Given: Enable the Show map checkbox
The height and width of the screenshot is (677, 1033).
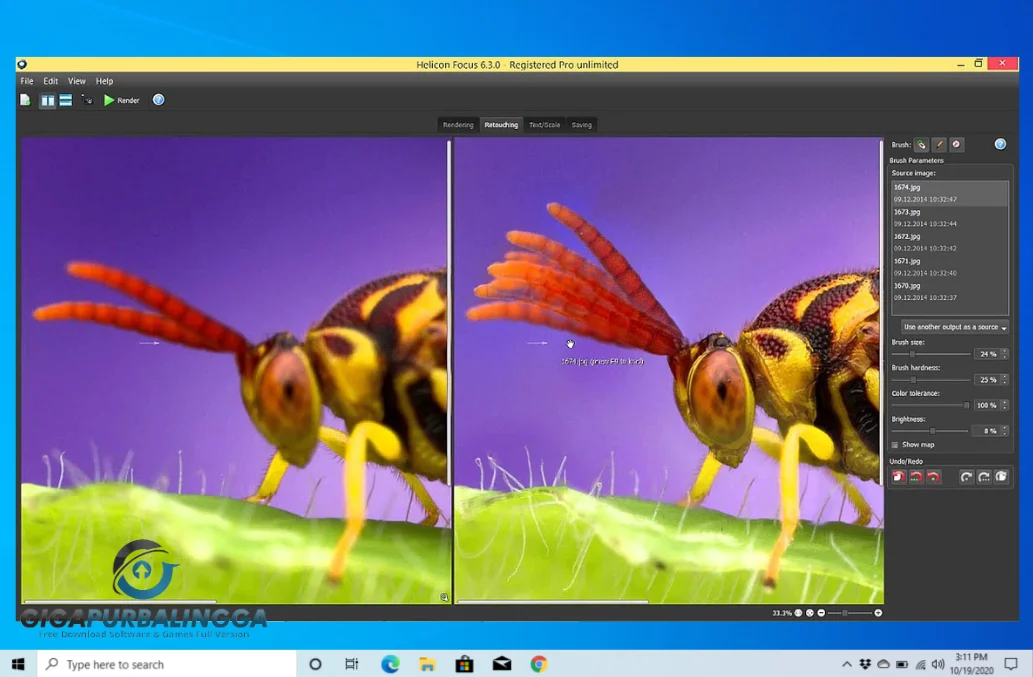Looking at the screenshot, I should [895, 445].
